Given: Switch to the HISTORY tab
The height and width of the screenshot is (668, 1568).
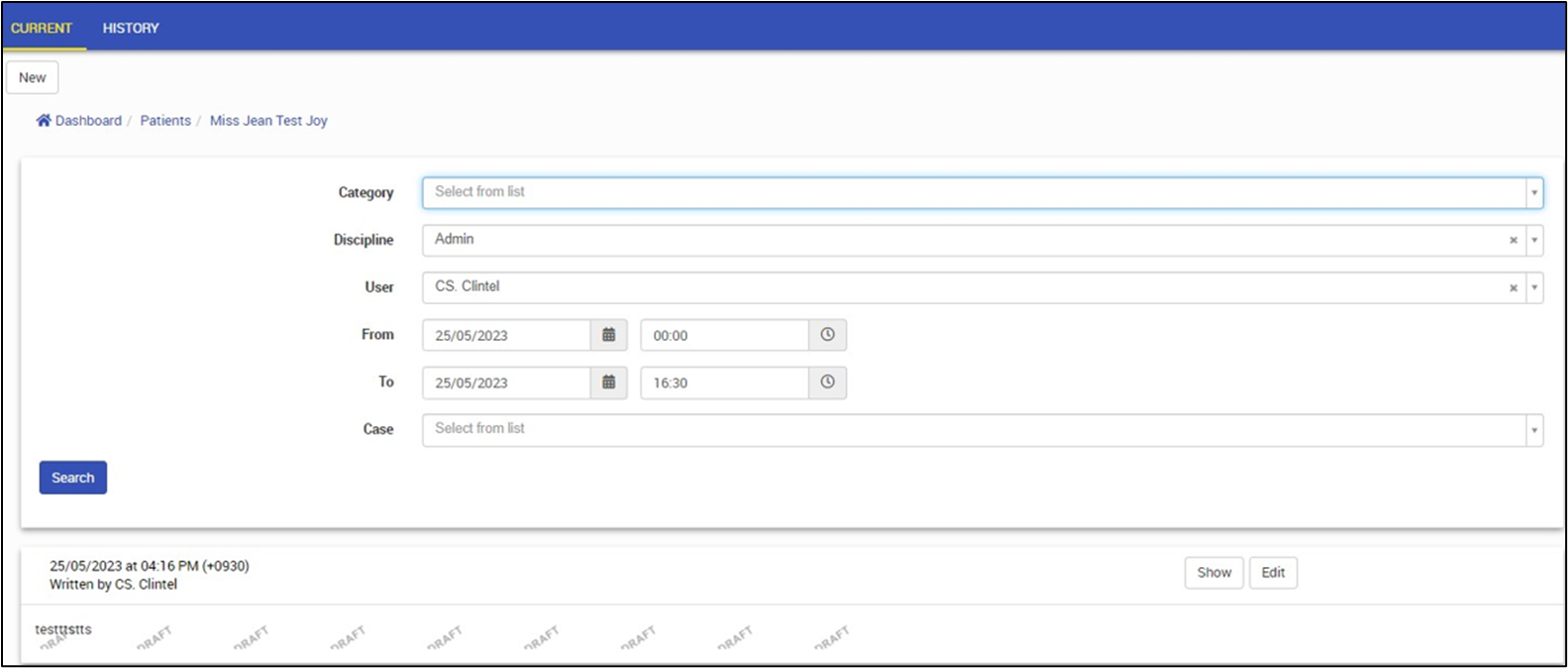Looking at the screenshot, I should 131,28.
